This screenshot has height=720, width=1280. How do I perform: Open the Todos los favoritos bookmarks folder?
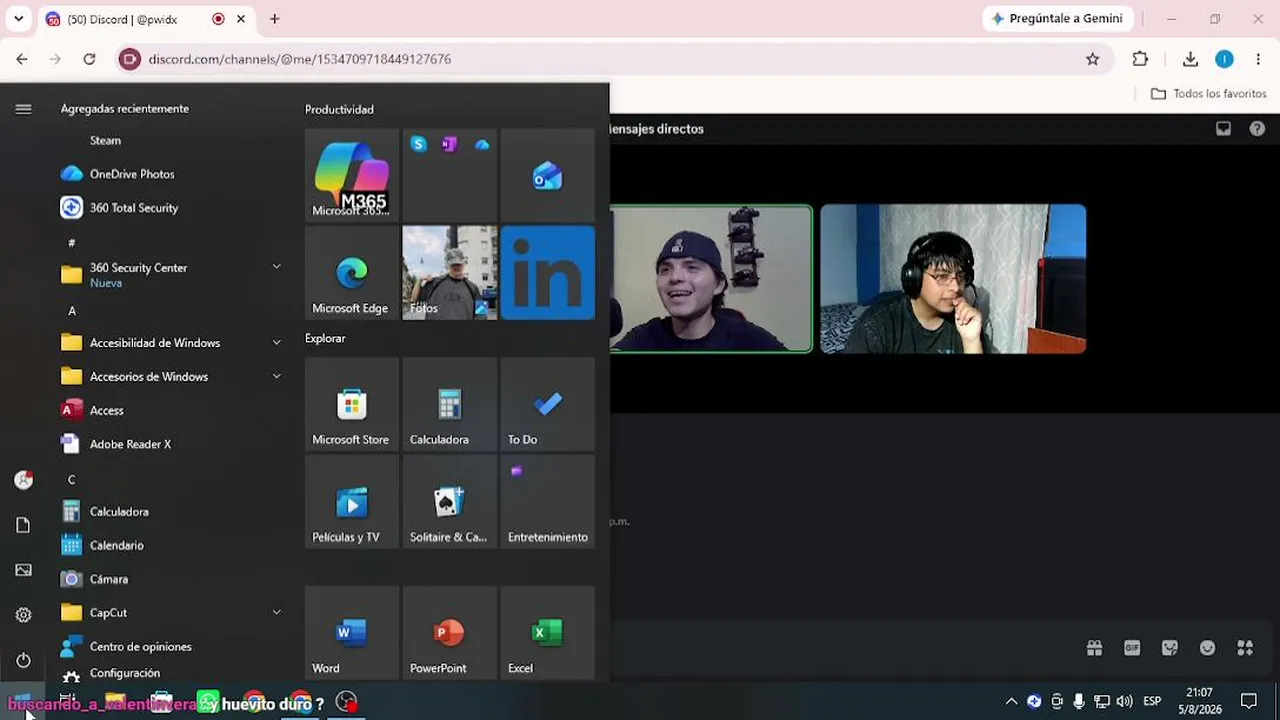(x=1209, y=94)
